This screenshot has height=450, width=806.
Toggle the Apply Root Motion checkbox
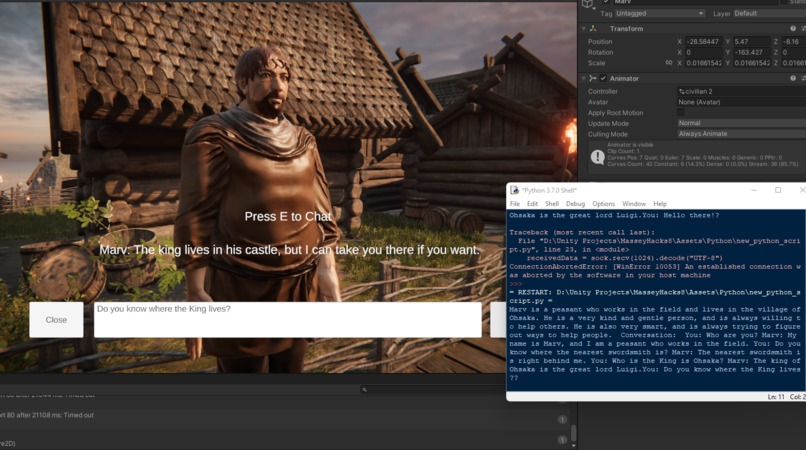pyautogui.click(x=681, y=113)
